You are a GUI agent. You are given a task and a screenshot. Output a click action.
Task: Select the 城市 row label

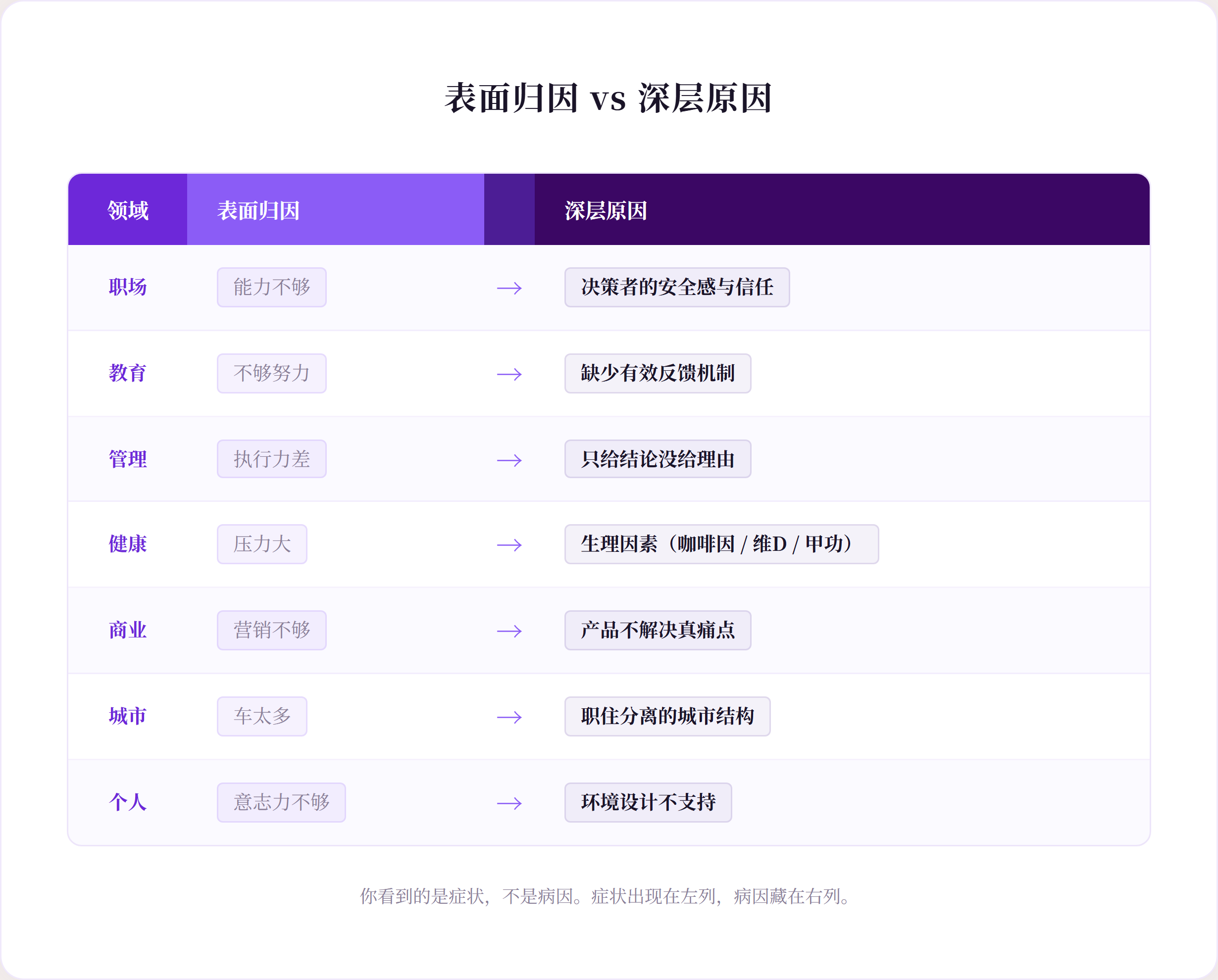click(128, 716)
